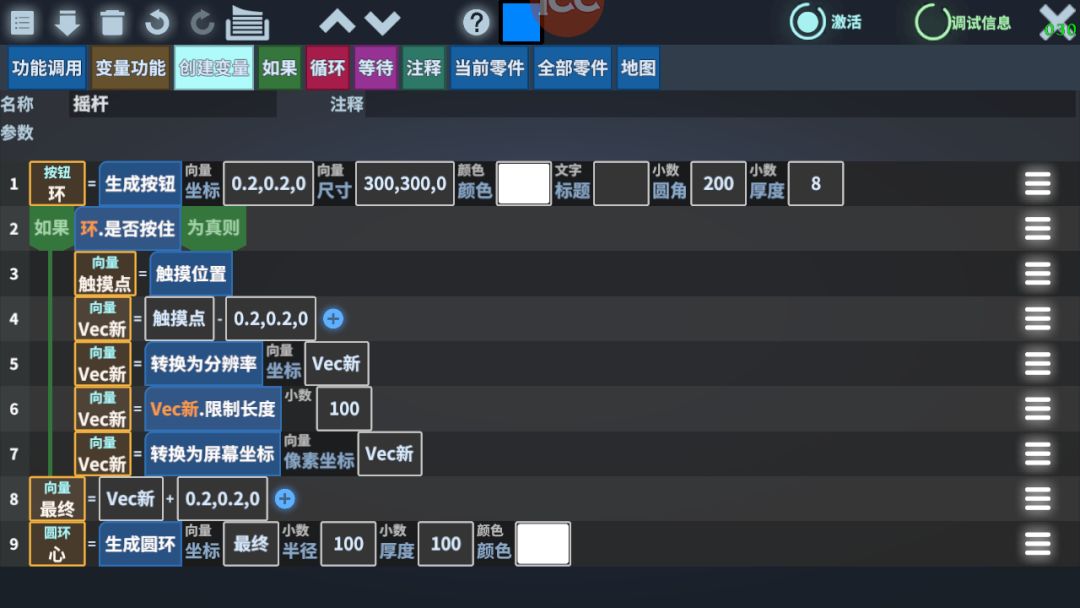This screenshot has height=608, width=1080.
Task: Click the undo arrow icon
Action: 157,23
